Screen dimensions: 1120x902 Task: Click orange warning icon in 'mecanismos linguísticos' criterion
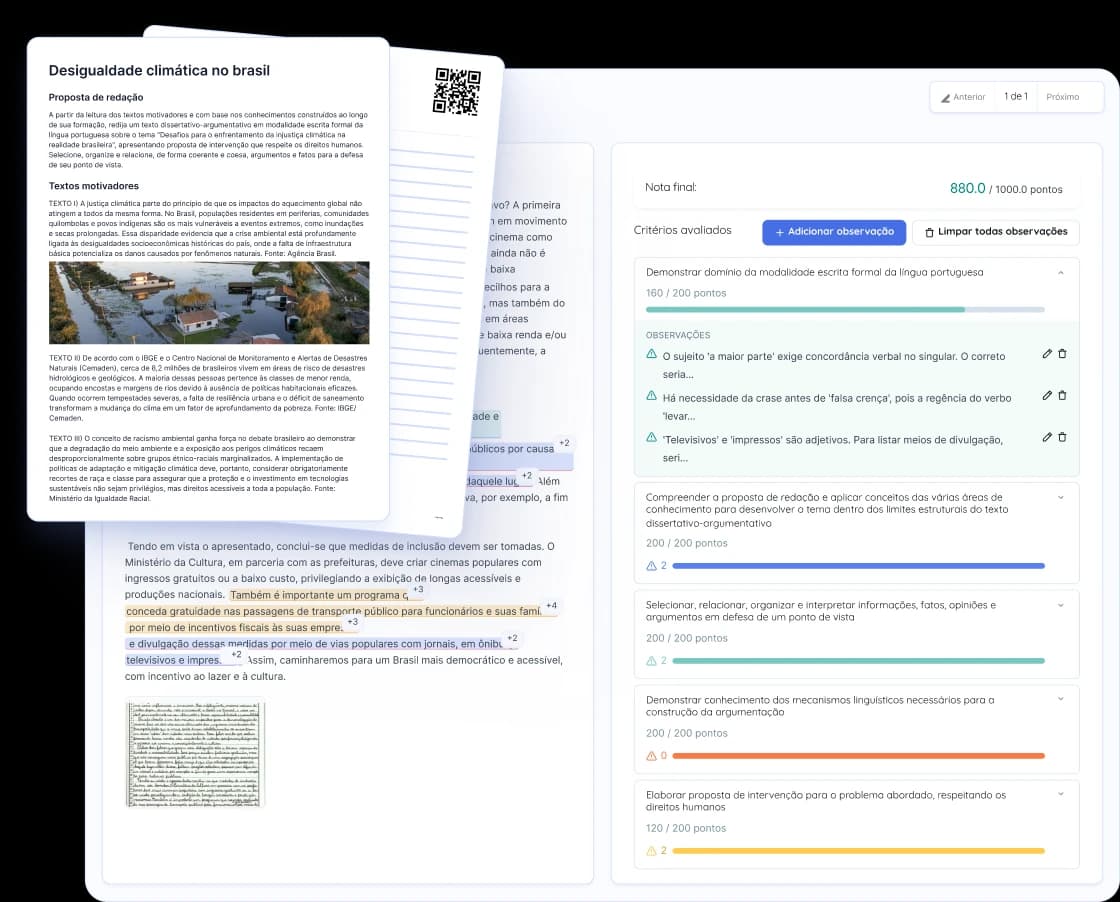pyautogui.click(x=651, y=756)
